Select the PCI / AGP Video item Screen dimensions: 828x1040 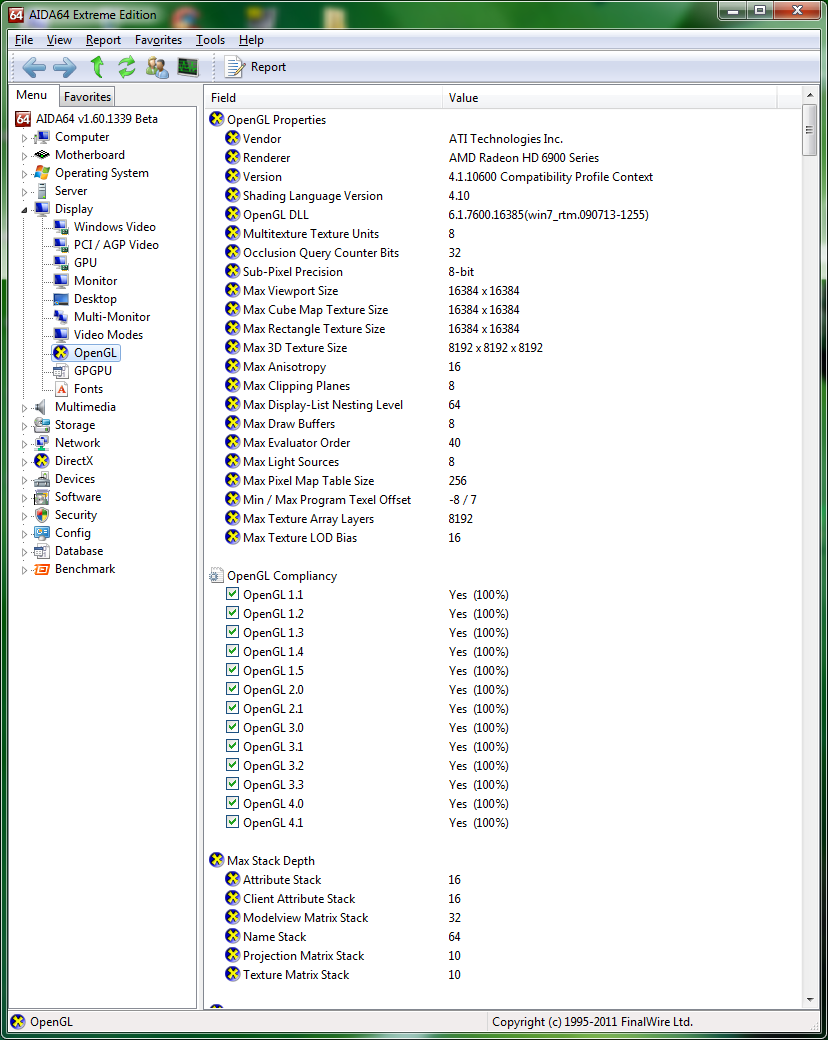coord(116,245)
